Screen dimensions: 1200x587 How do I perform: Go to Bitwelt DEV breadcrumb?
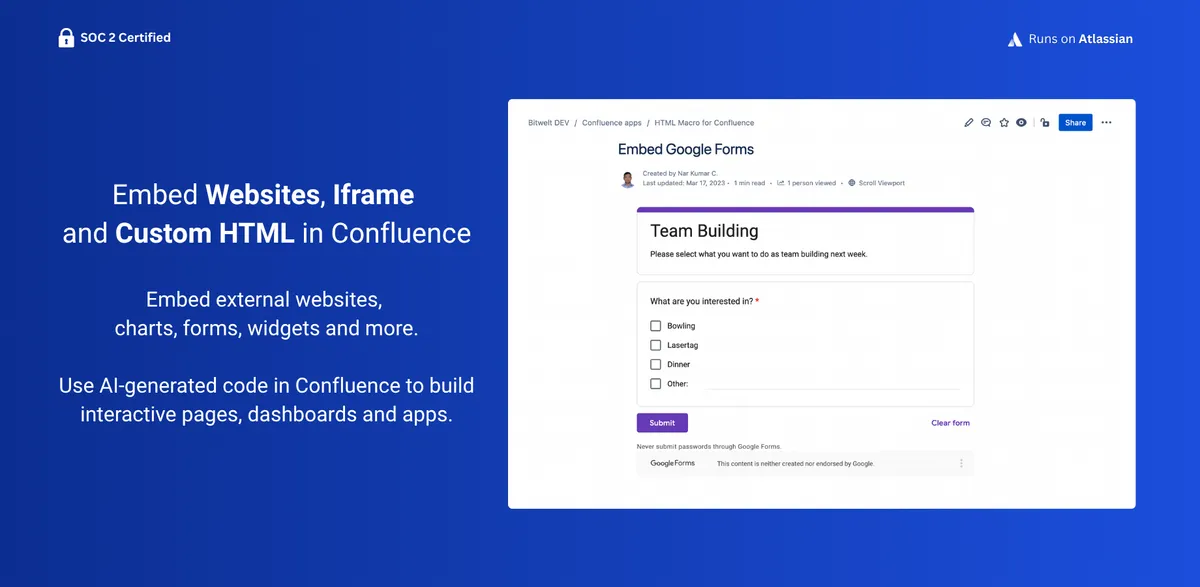tap(549, 123)
